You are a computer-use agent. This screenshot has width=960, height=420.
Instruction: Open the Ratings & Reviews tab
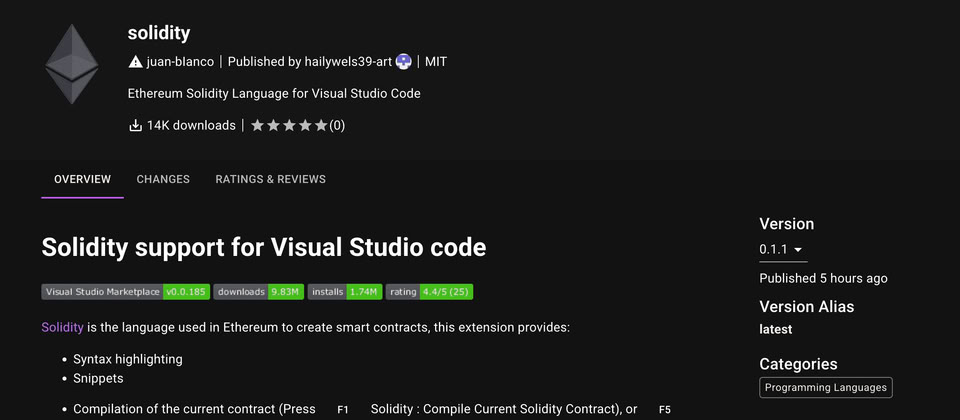pyautogui.click(x=270, y=180)
